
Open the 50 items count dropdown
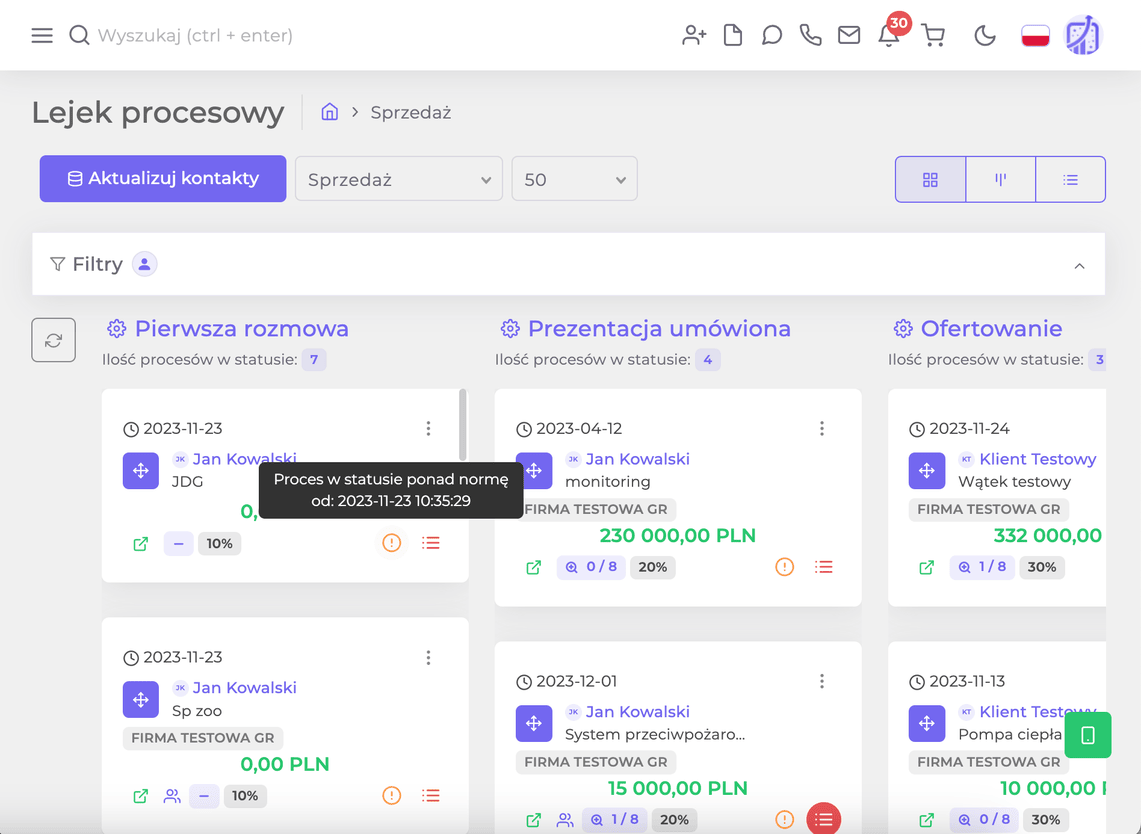(x=574, y=179)
